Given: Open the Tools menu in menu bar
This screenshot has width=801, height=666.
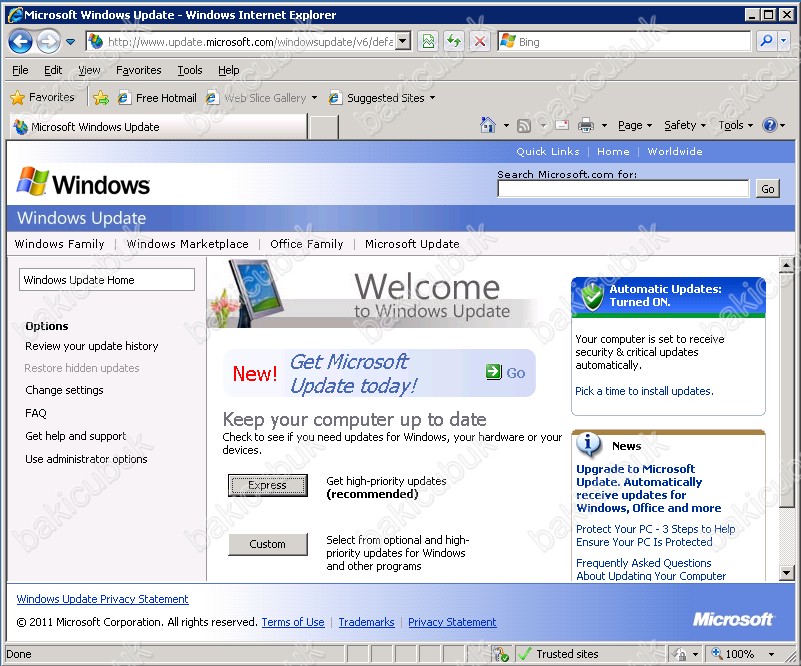Looking at the screenshot, I should (x=190, y=70).
